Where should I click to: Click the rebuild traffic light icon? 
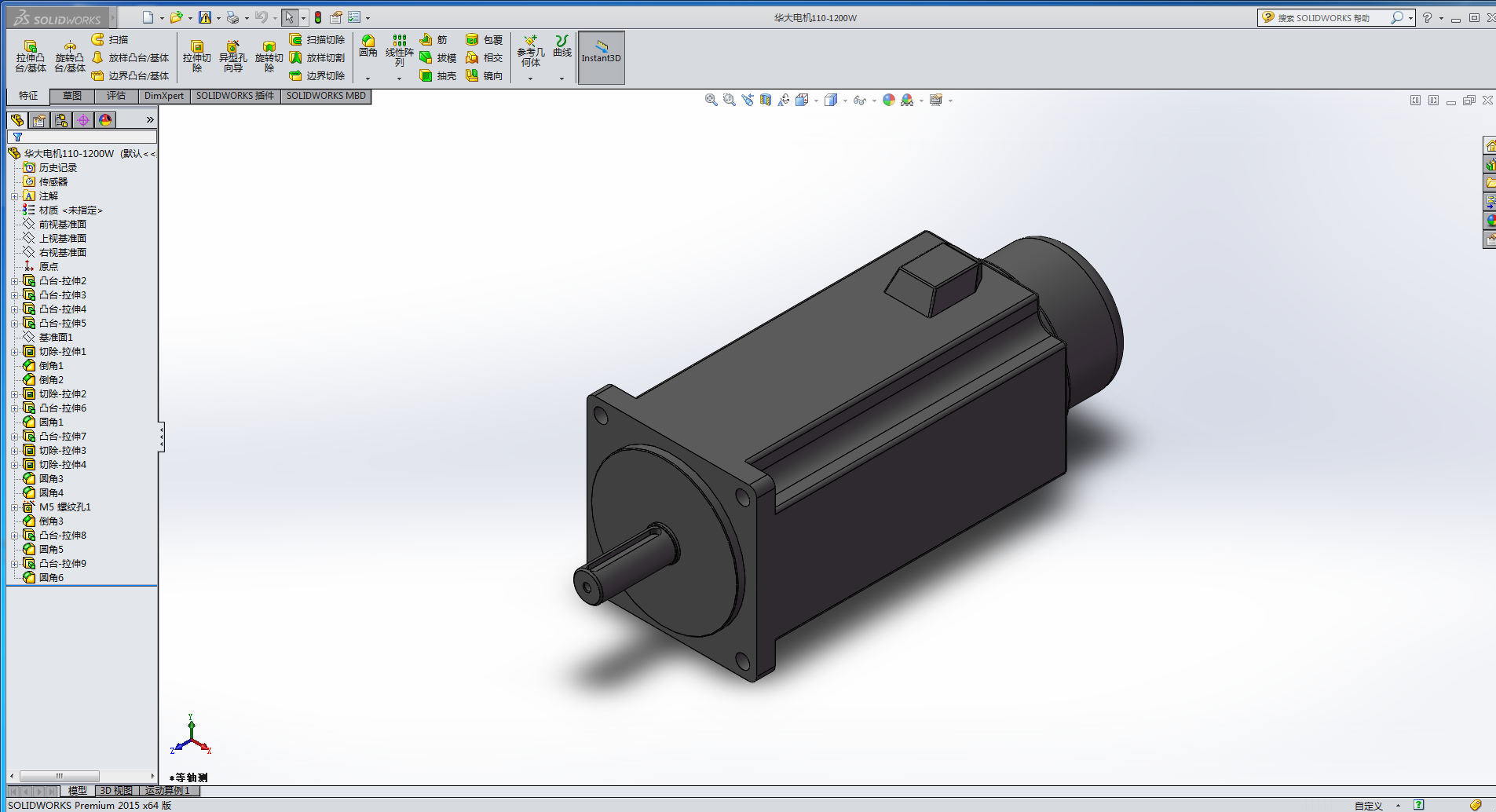pos(318,17)
